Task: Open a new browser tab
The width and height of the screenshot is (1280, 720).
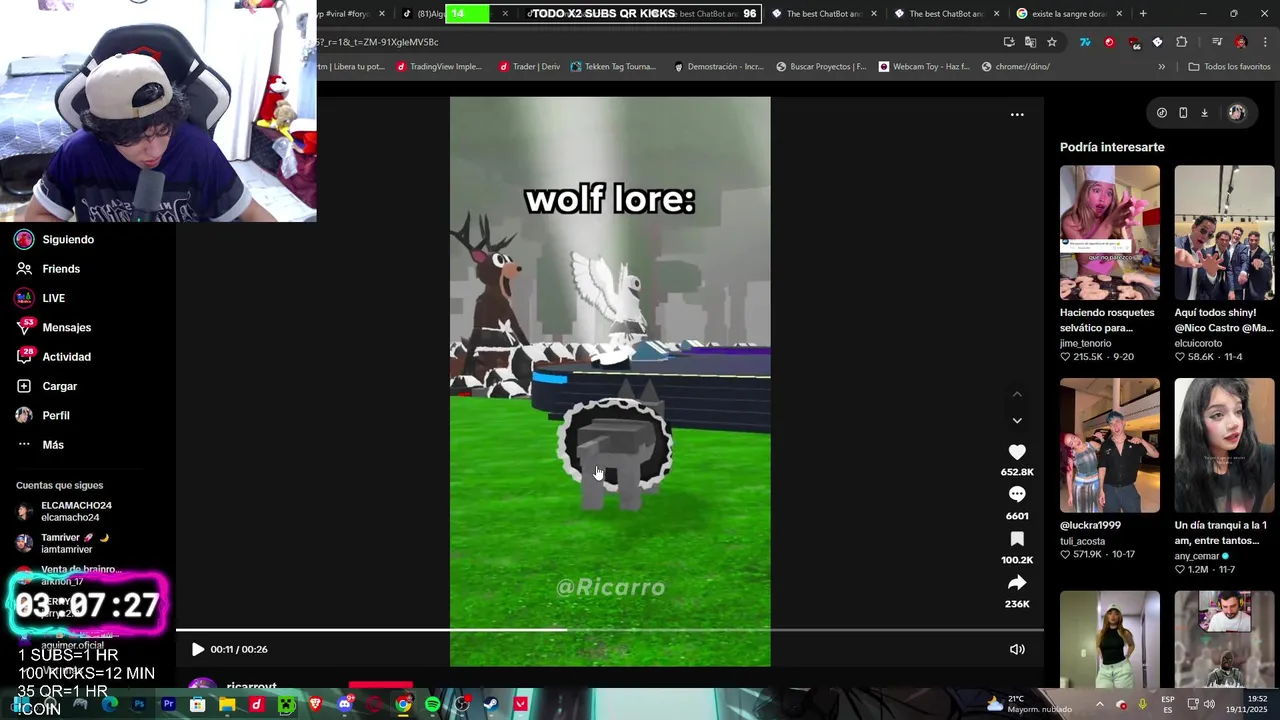Action: click(x=1143, y=14)
